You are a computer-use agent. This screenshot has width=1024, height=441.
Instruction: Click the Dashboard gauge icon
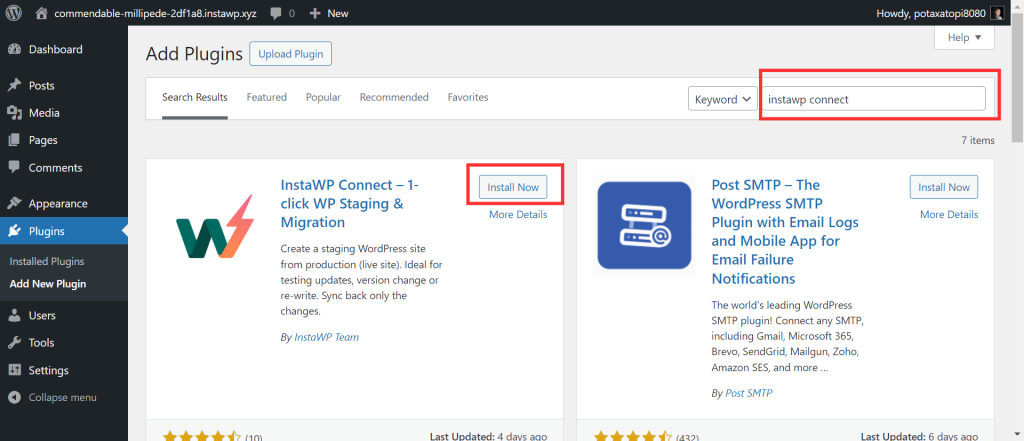click(x=14, y=50)
